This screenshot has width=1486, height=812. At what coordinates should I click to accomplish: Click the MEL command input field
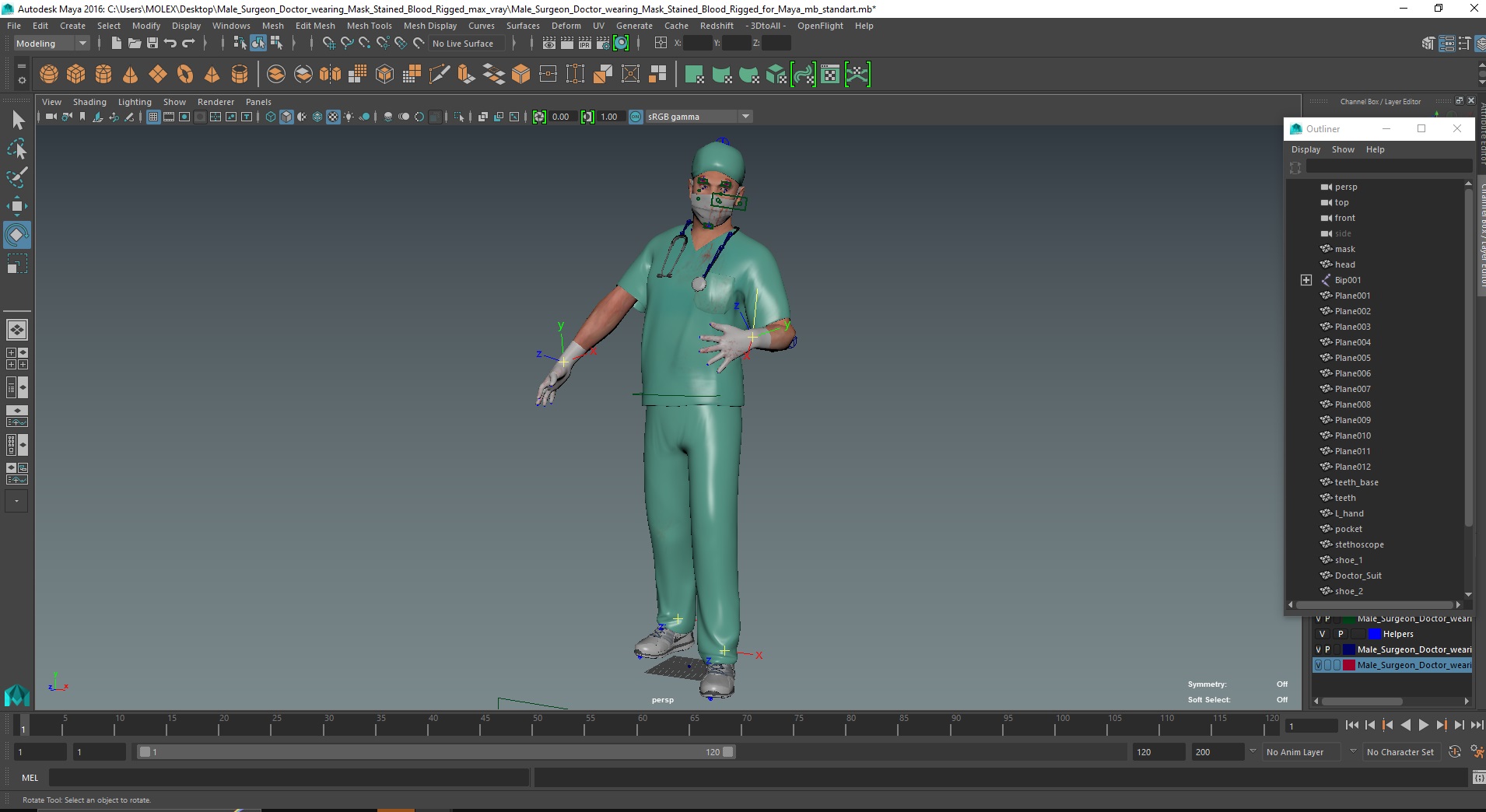289,778
